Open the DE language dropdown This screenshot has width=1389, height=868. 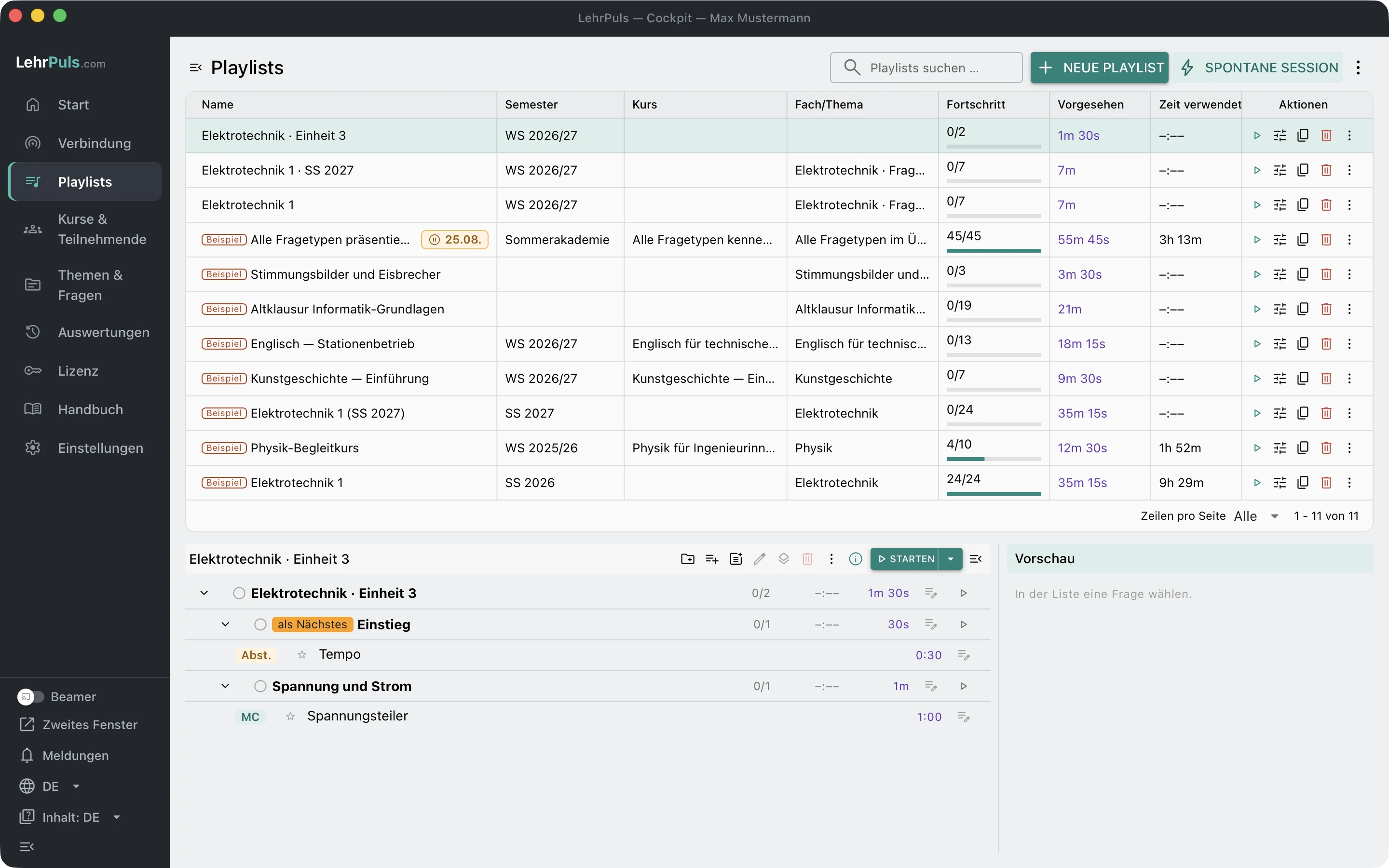click(x=50, y=786)
